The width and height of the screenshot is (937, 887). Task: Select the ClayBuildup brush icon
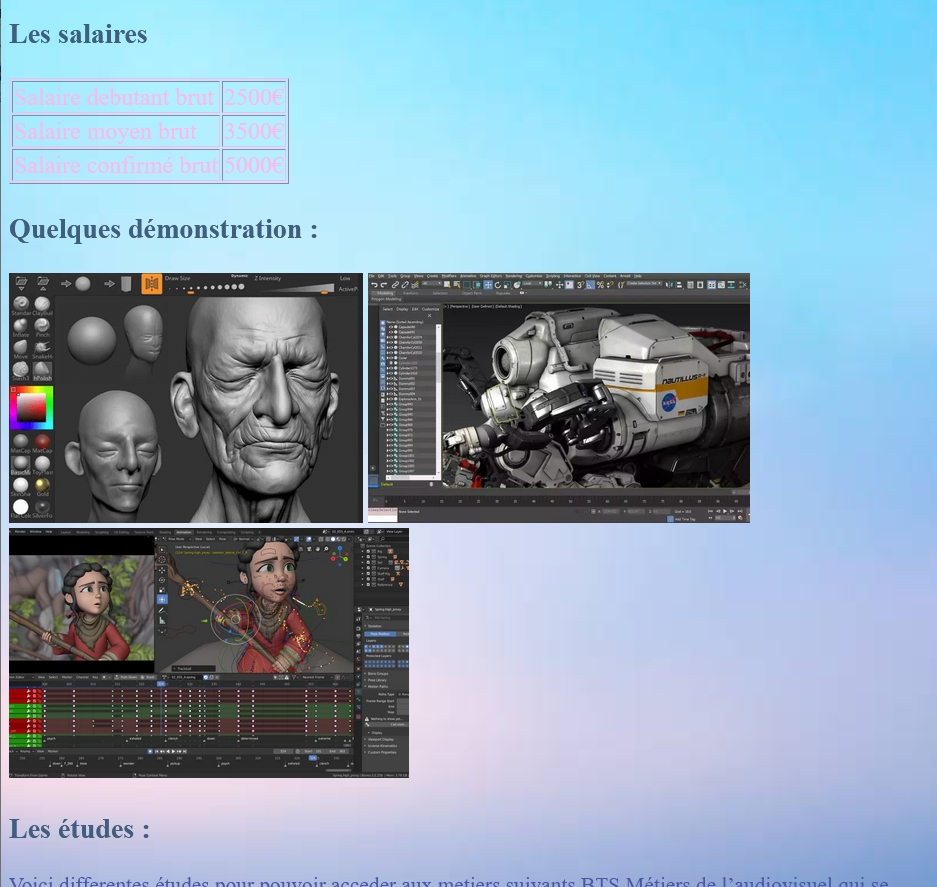point(42,304)
